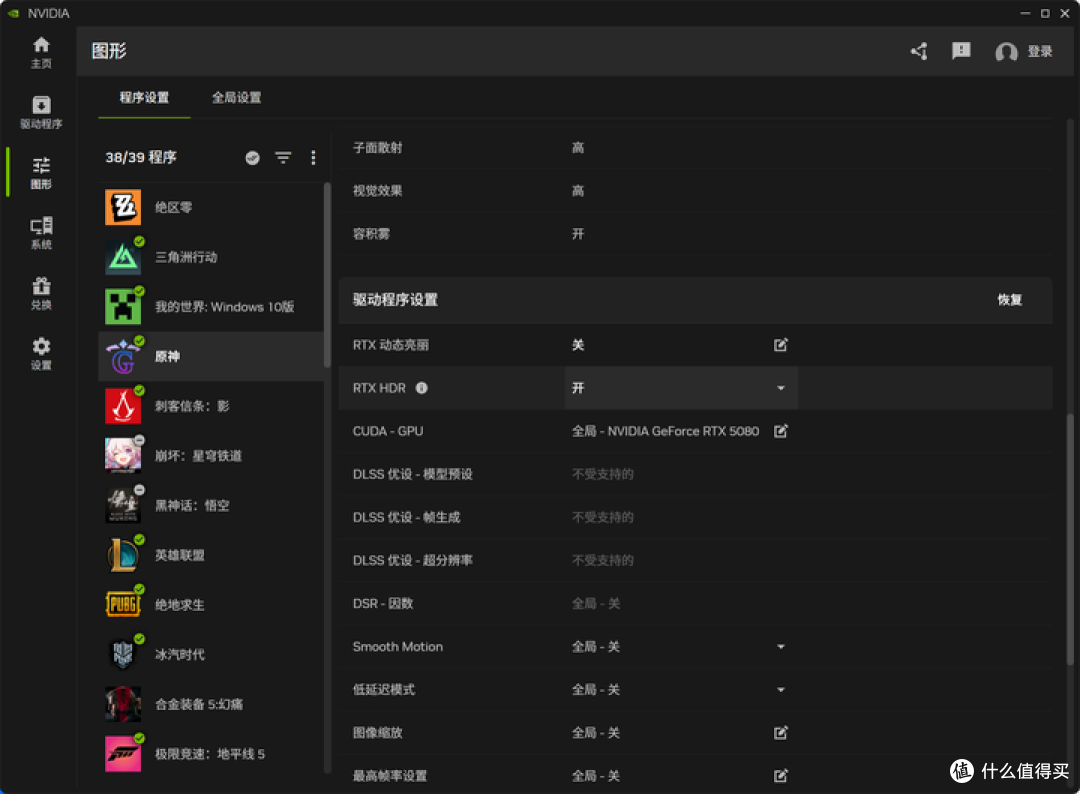Open the 系统 system section
The image size is (1080, 794).
pos(41,233)
